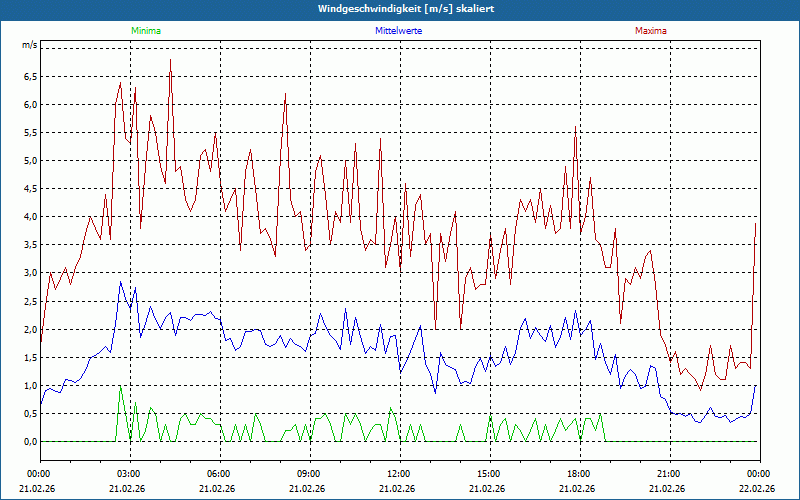Click the 2,0 y-axis value
800x500 pixels.
coord(31,330)
